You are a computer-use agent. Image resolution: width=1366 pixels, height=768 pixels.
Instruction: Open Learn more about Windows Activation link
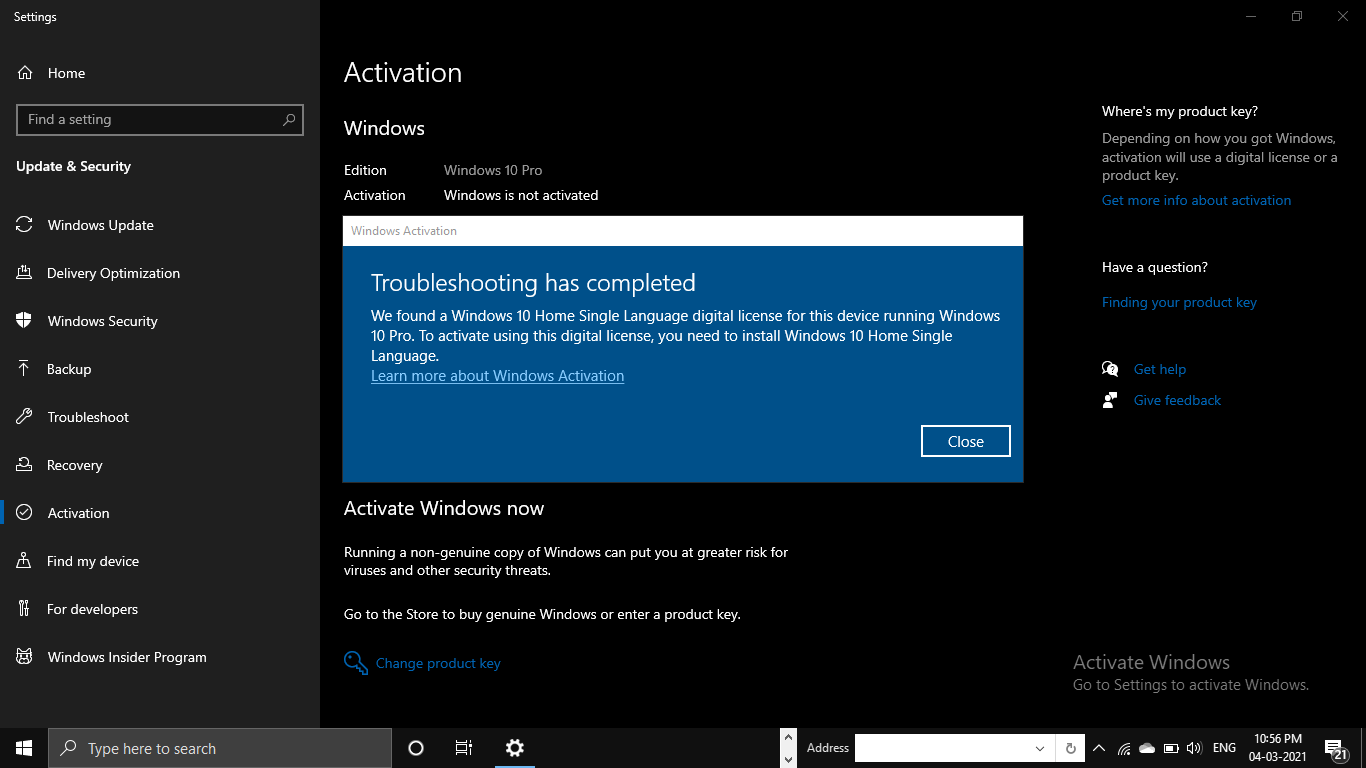coord(497,376)
